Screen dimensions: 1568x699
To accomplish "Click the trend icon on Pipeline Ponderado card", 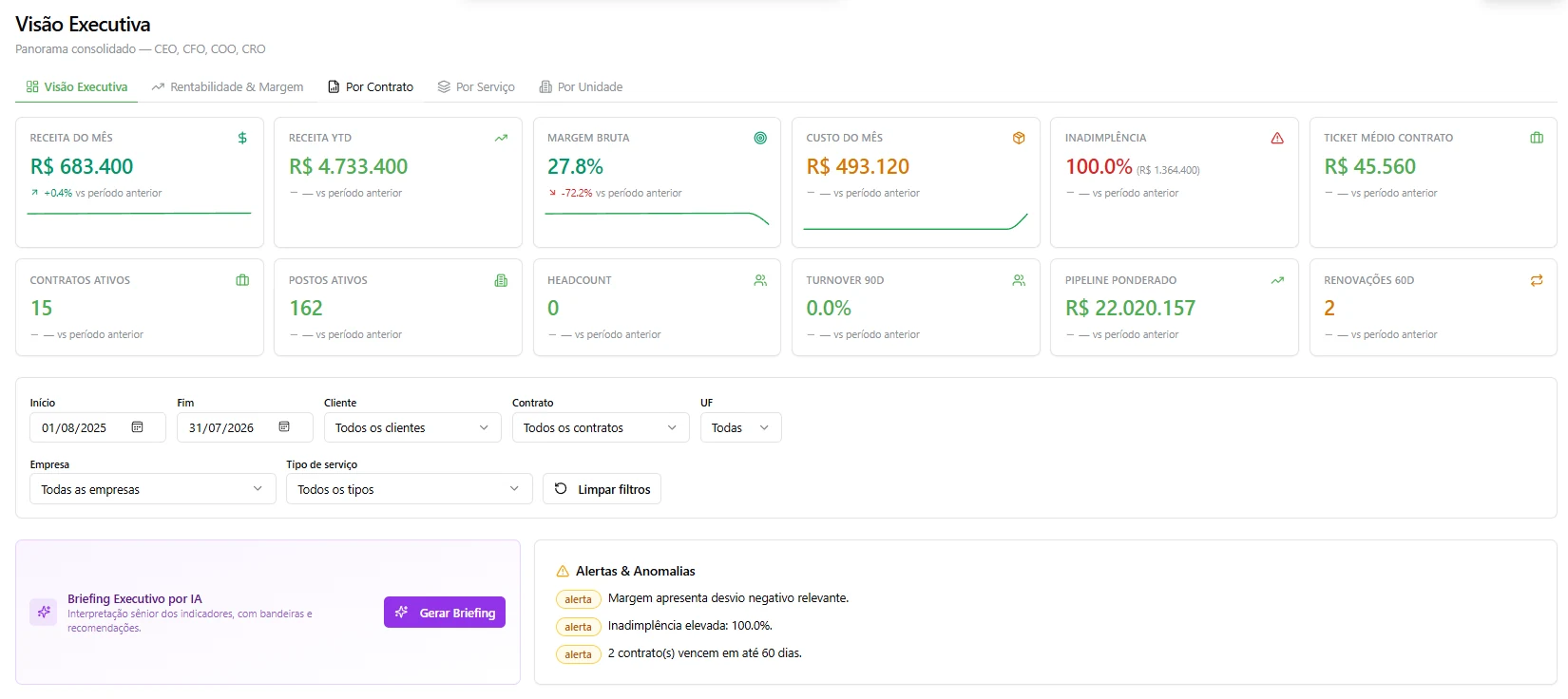I will (1277, 280).
